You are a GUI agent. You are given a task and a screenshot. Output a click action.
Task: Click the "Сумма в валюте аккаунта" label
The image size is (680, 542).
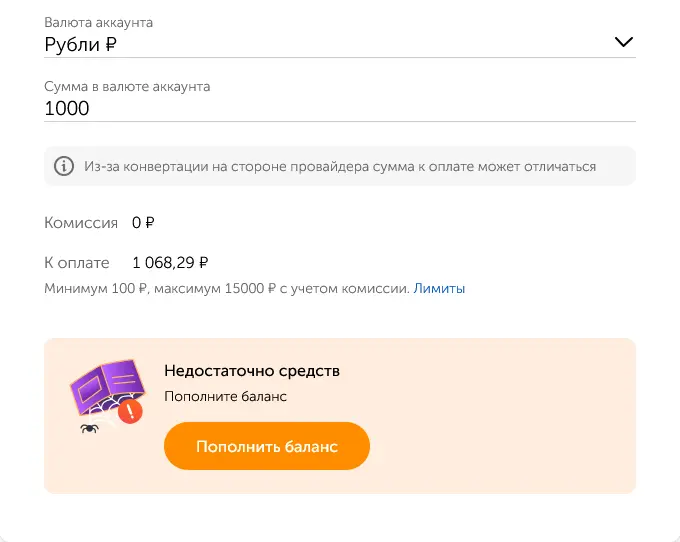[127, 87]
